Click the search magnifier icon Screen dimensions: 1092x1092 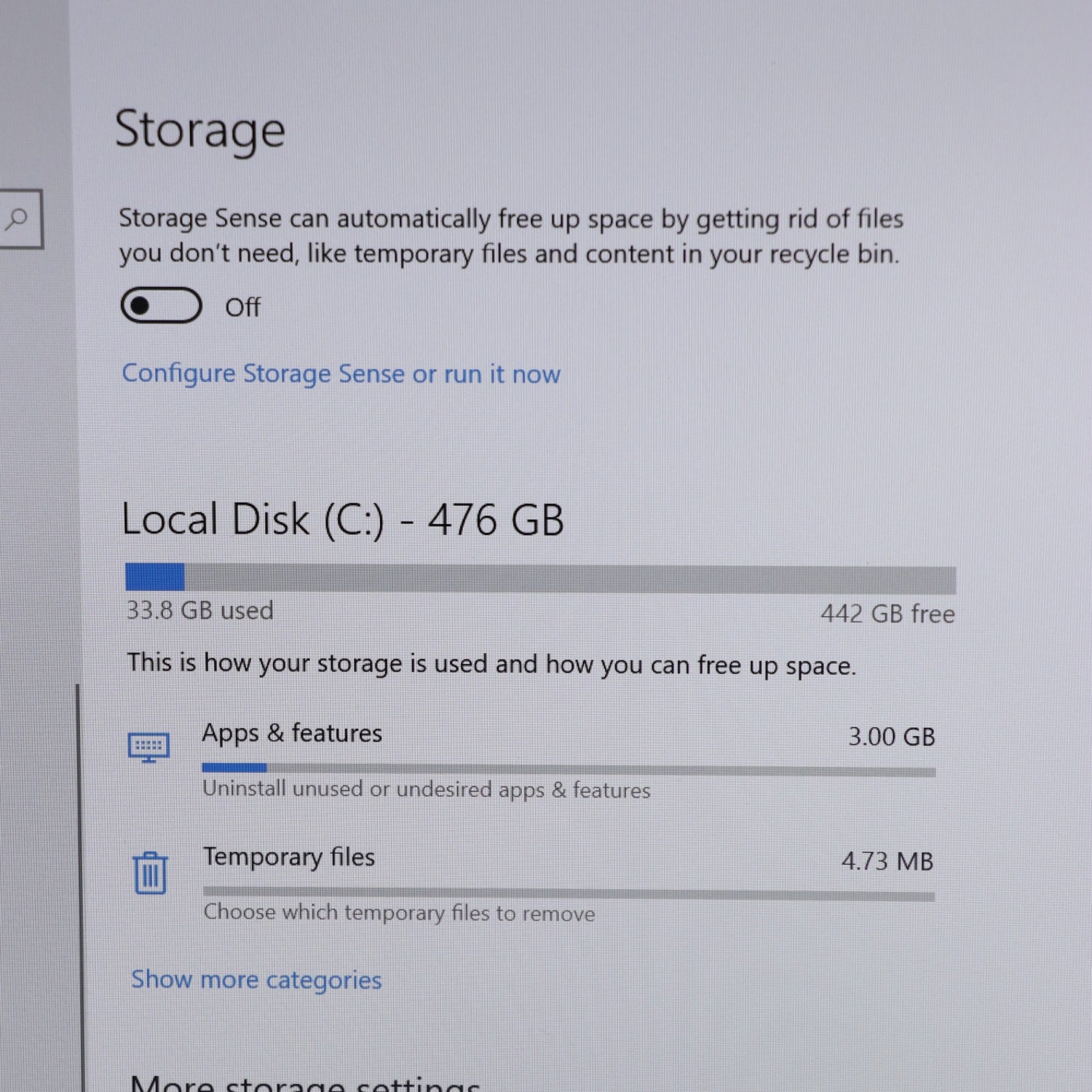[16, 218]
